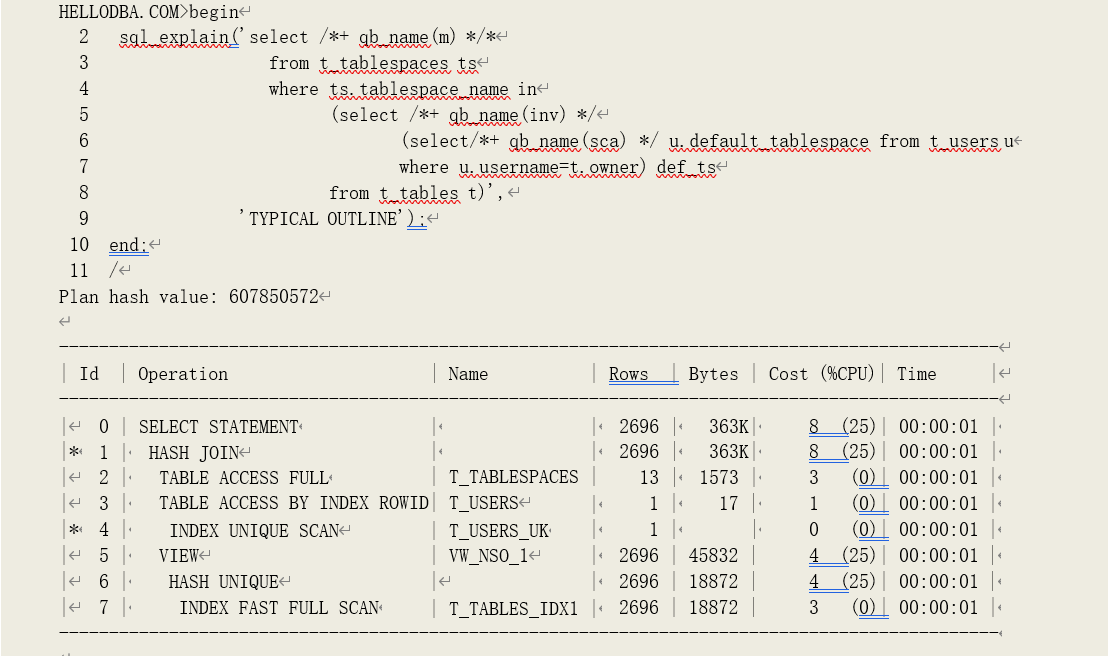Image resolution: width=1109 pixels, height=656 pixels.
Task: Click the 'sql_explain(' function call text
Action: coord(179,37)
